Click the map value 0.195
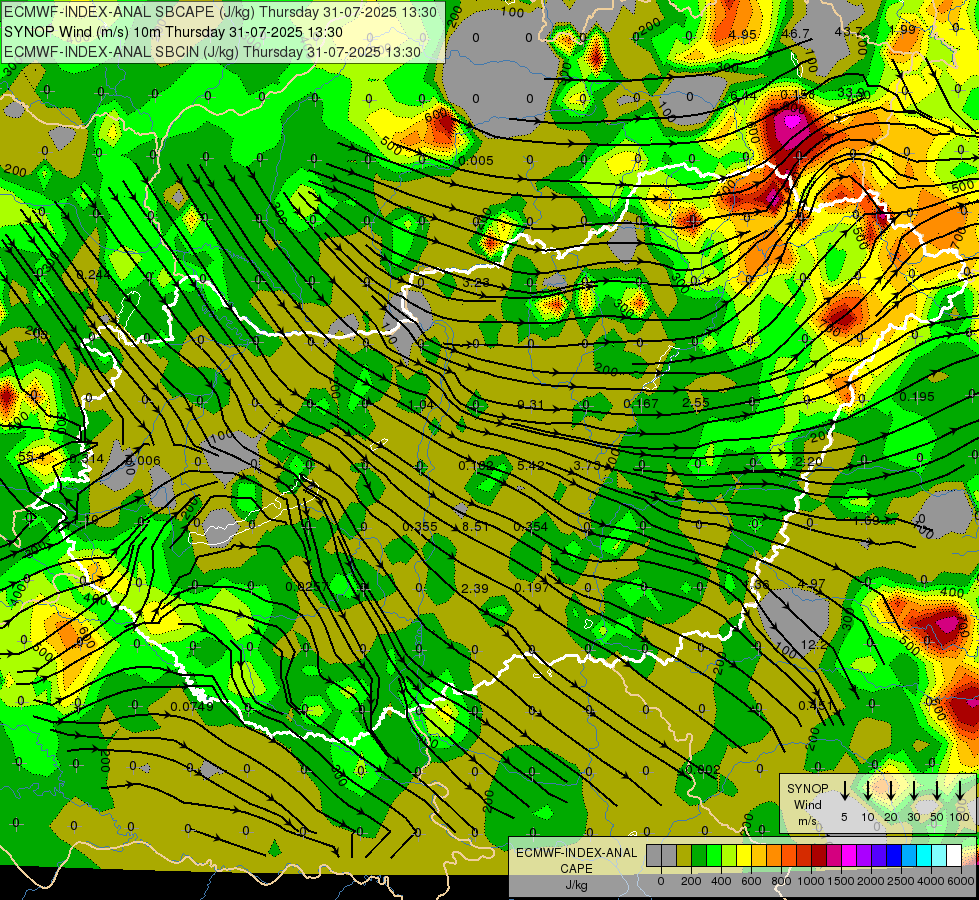Viewport: 979px width, 900px height. (x=917, y=397)
